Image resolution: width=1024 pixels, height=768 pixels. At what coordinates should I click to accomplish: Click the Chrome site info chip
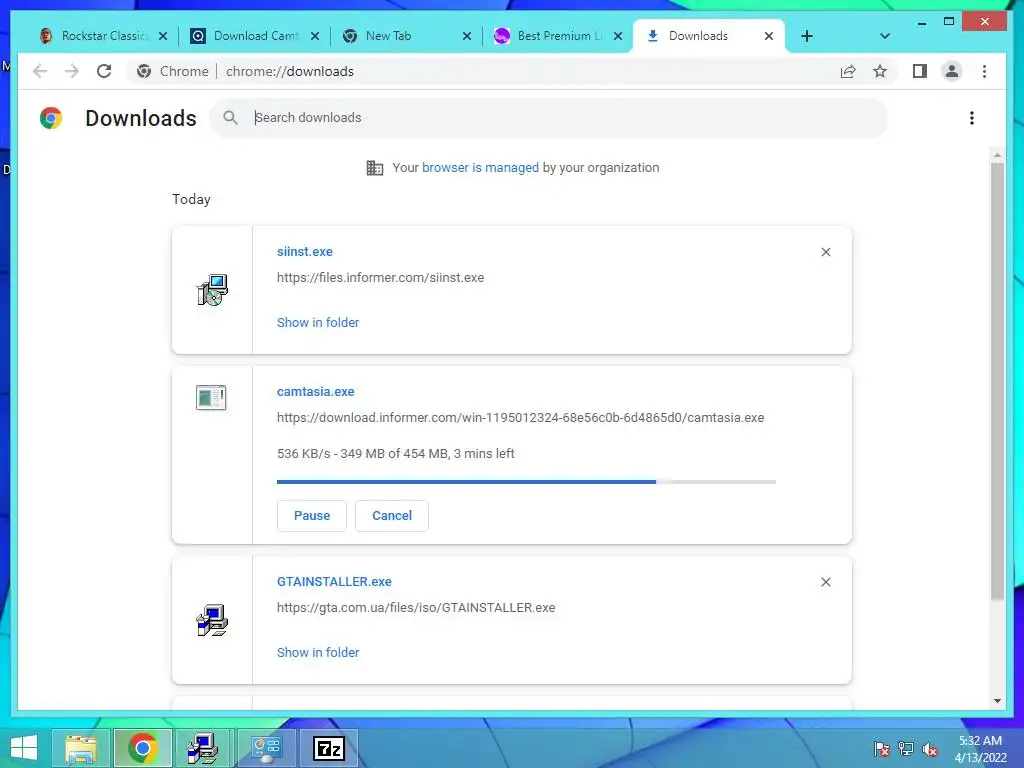click(173, 71)
